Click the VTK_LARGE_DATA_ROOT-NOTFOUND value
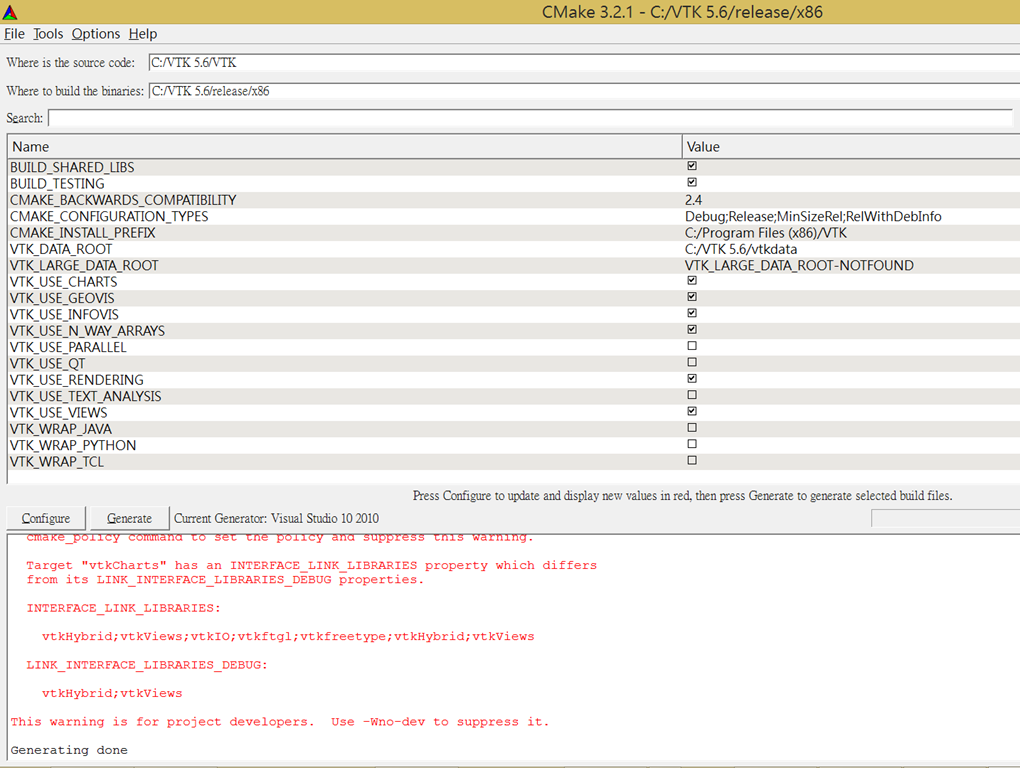Image resolution: width=1020 pixels, height=768 pixels. click(x=799, y=265)
